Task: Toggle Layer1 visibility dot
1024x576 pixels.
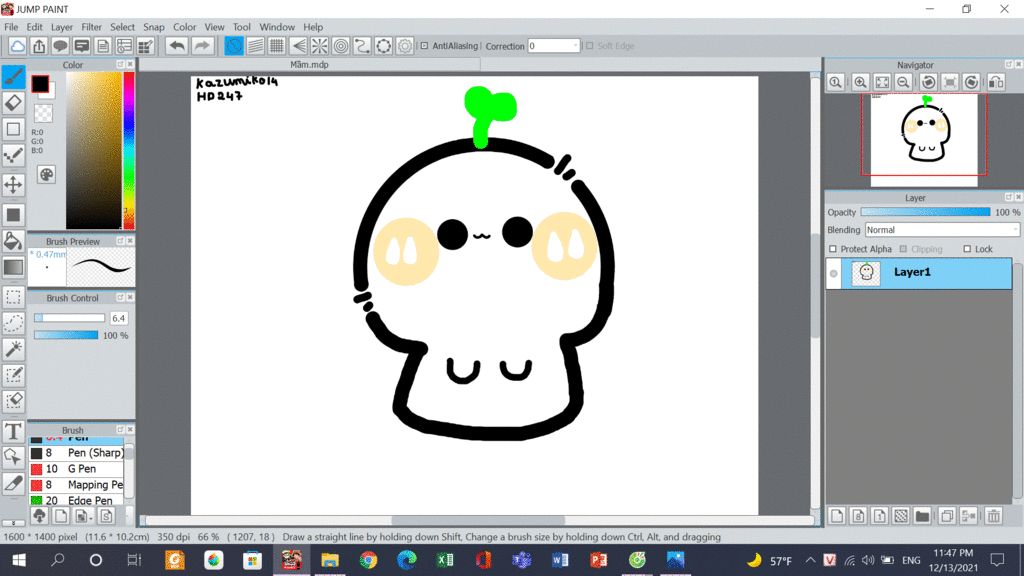Action: pyautogui.click(x=833, y=274)
